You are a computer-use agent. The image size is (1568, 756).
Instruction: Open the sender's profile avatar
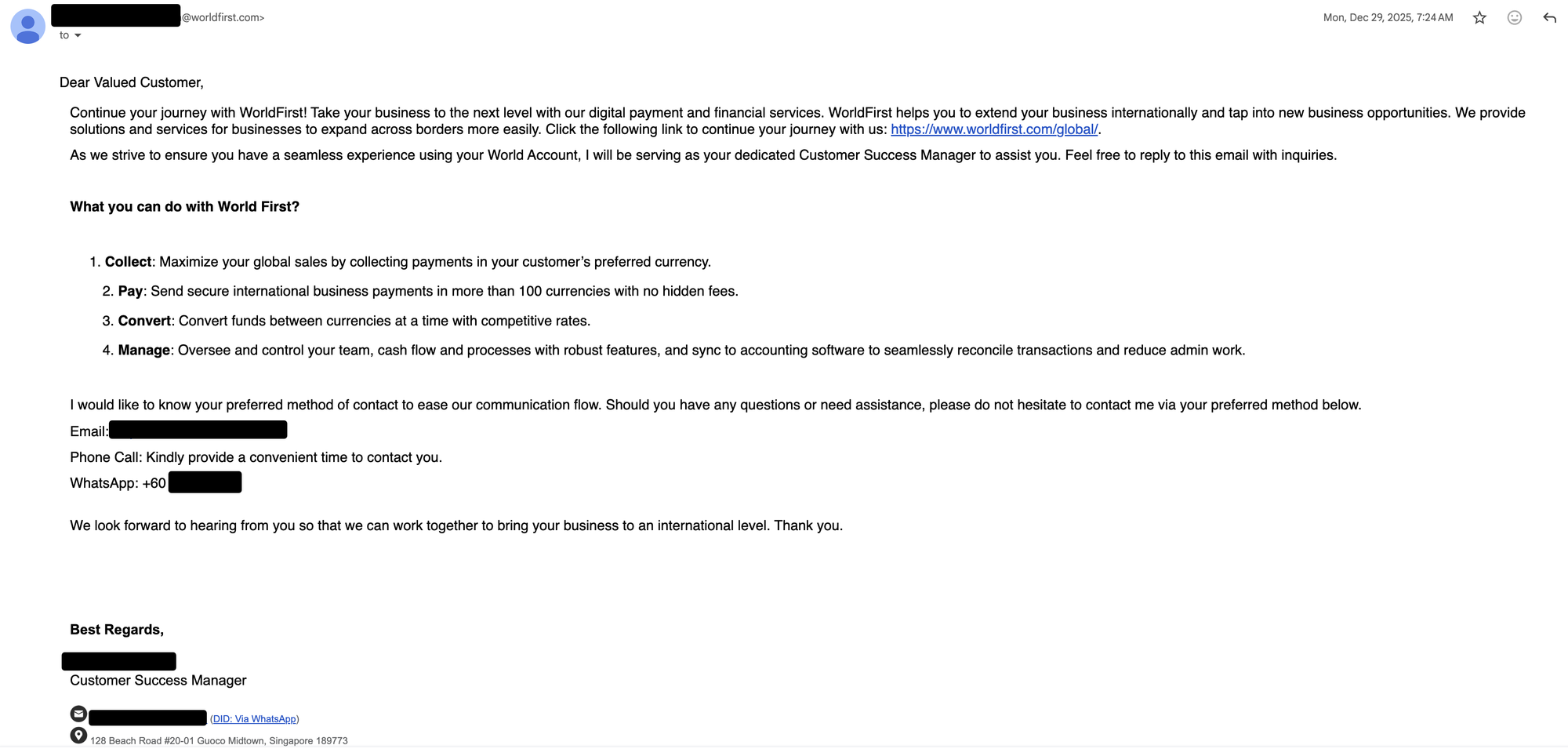(27, 27)
